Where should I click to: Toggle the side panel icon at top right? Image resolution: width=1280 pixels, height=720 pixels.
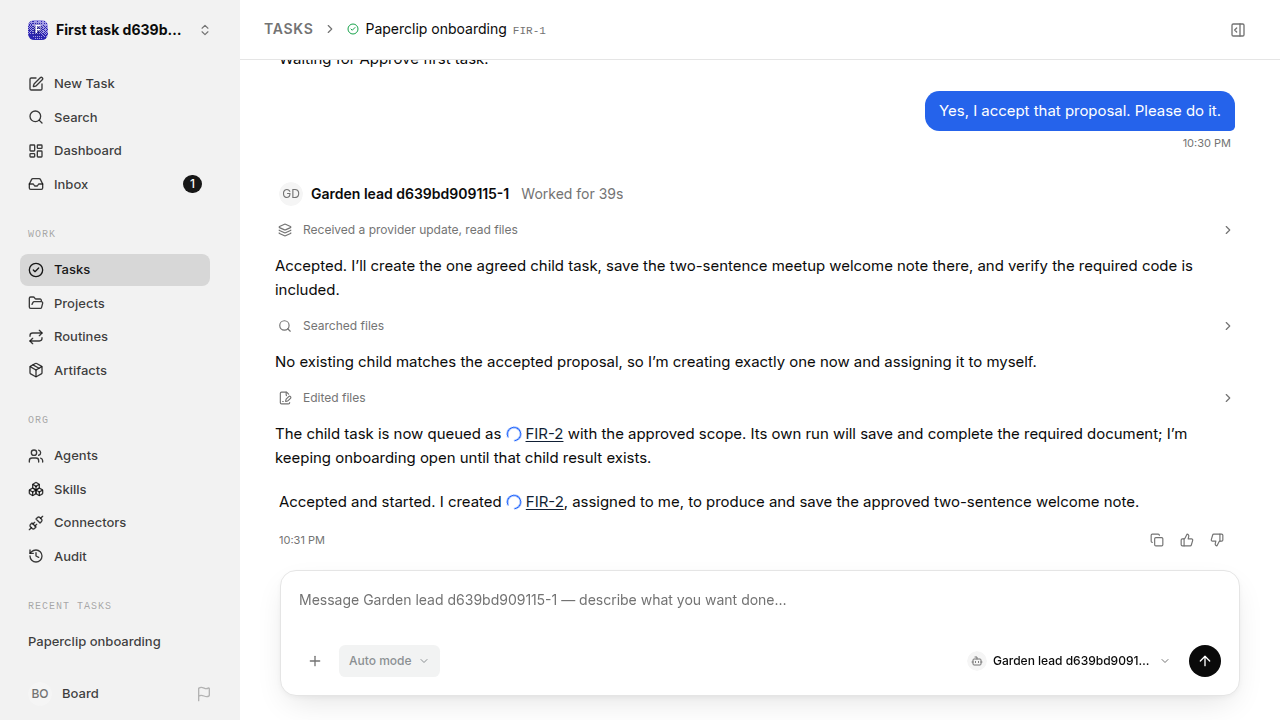point(1238,30)
